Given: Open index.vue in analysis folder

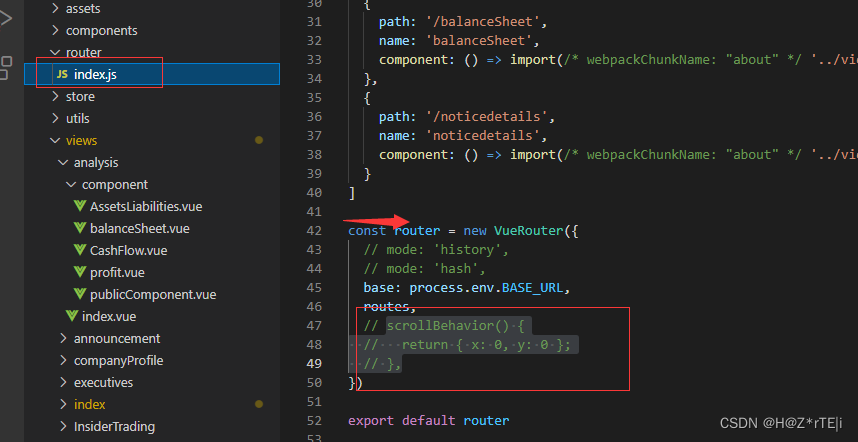Looking at the screenshot, I should (109, 316).
